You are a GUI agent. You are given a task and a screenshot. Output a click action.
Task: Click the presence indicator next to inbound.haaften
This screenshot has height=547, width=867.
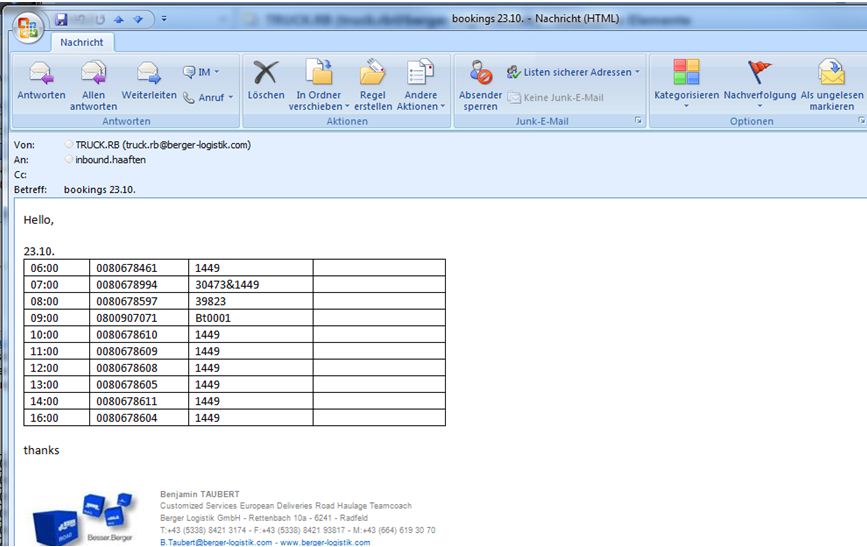[x=69, y=159]
